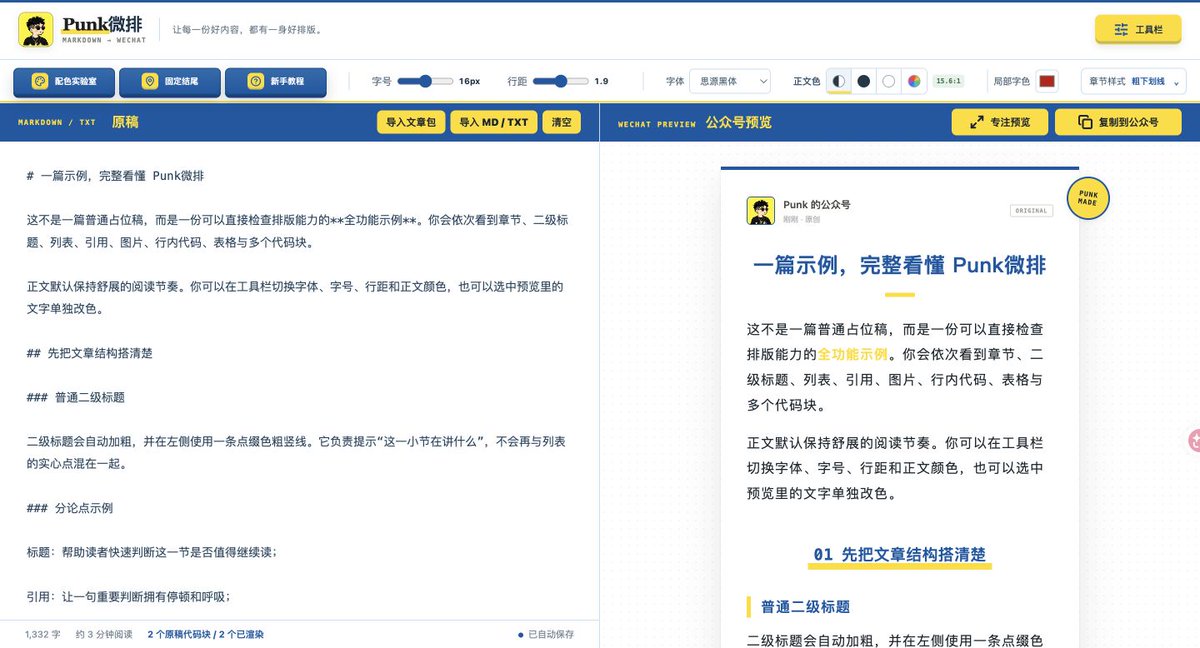Open the red 局部字色 color swatch
The height and width of the screenshot is (648, 1200).
1047,81
